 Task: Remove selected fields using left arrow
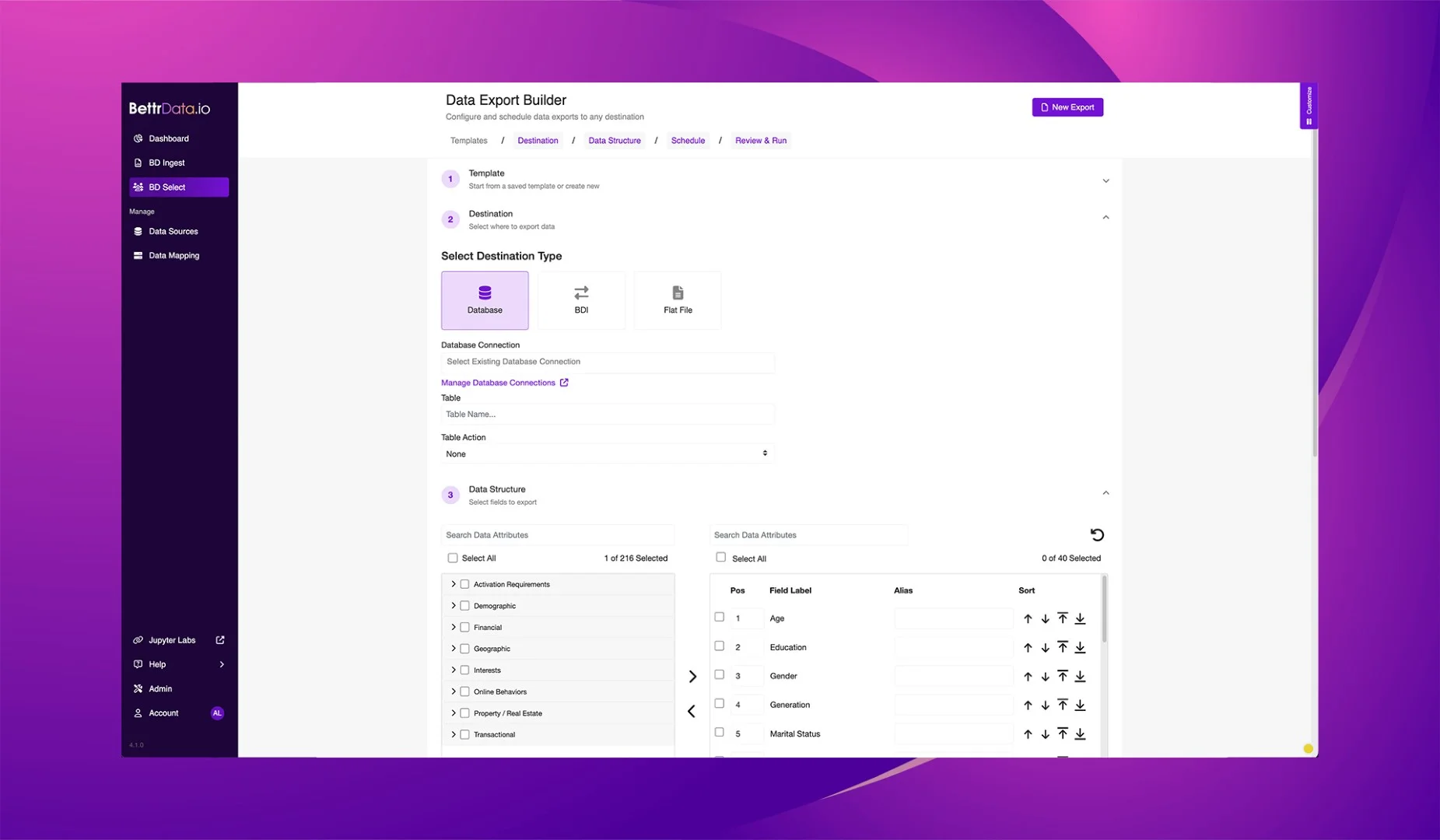tap(692, 712)
